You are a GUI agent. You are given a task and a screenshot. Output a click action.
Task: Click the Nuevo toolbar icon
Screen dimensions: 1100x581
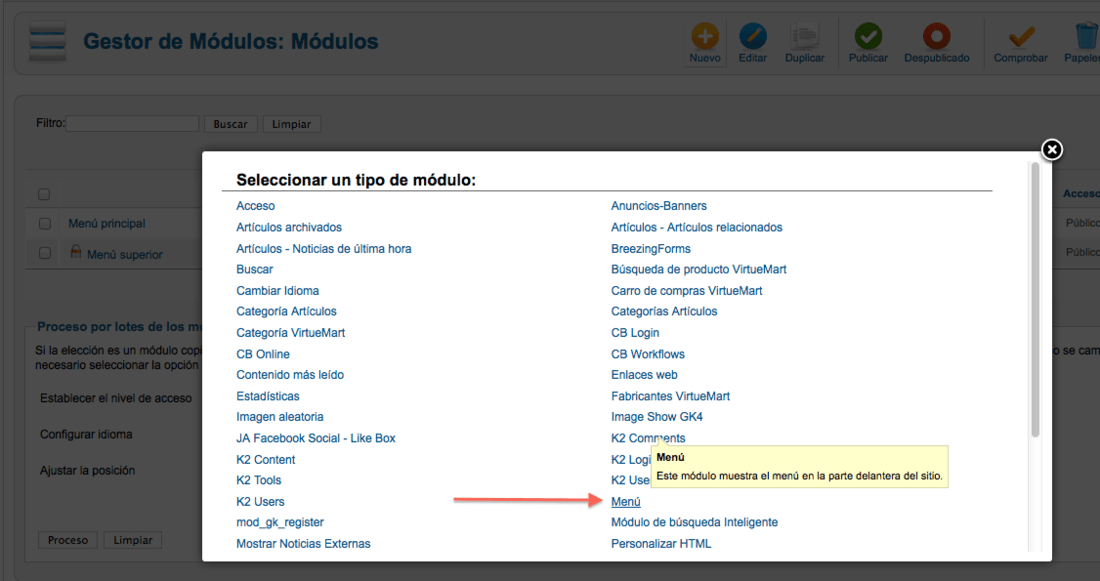pyautogui.click(x=704, y=36)
